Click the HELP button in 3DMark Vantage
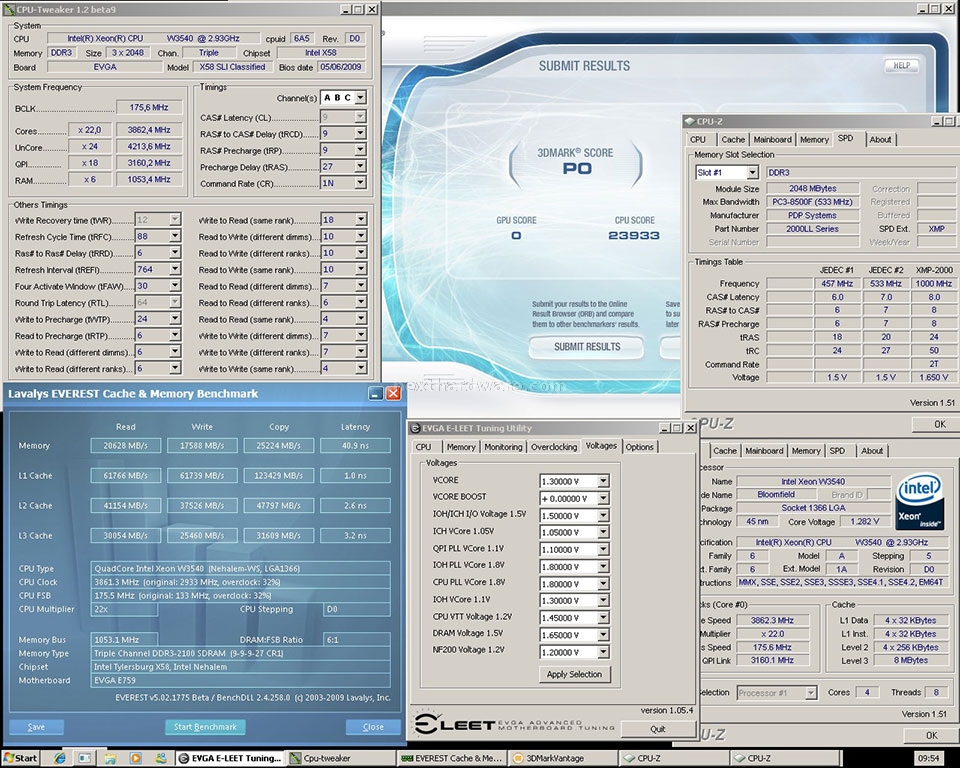Viewport: 960px width, 768px height. point(902,66)
